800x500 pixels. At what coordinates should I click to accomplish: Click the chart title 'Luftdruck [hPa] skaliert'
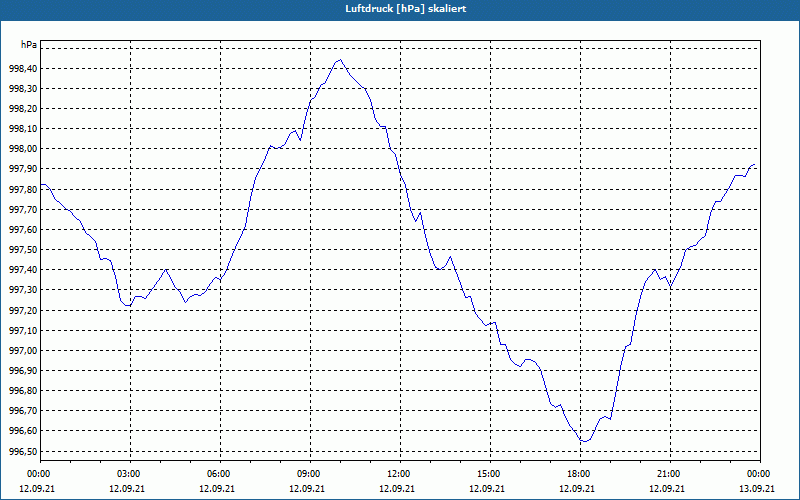point(406,9)
